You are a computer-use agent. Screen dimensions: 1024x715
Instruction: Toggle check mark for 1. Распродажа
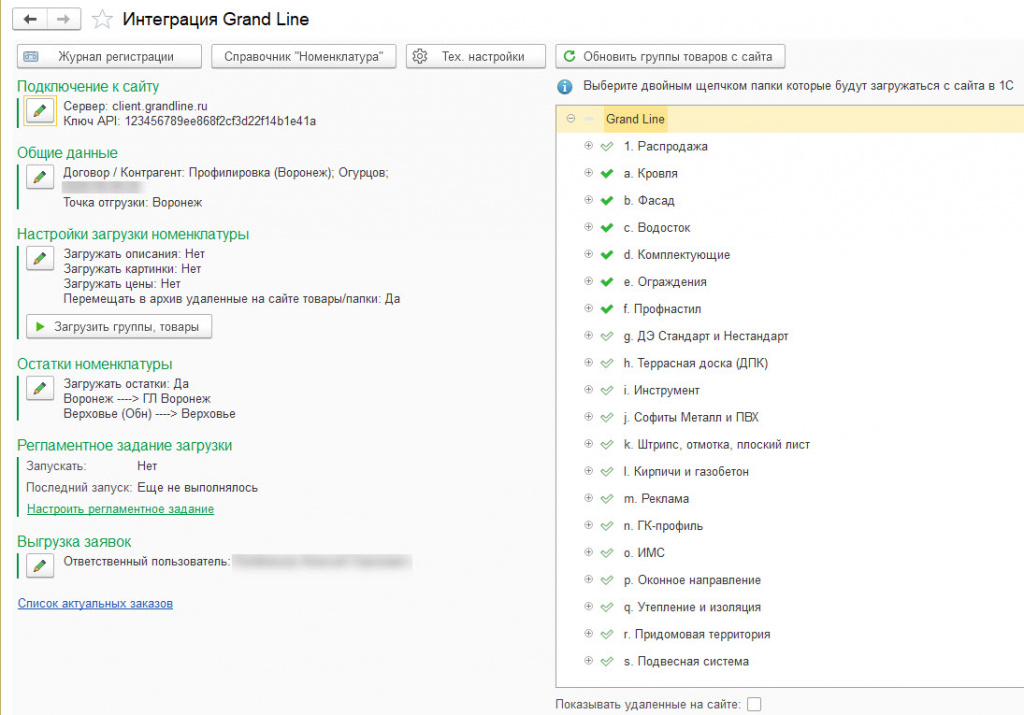607,146
